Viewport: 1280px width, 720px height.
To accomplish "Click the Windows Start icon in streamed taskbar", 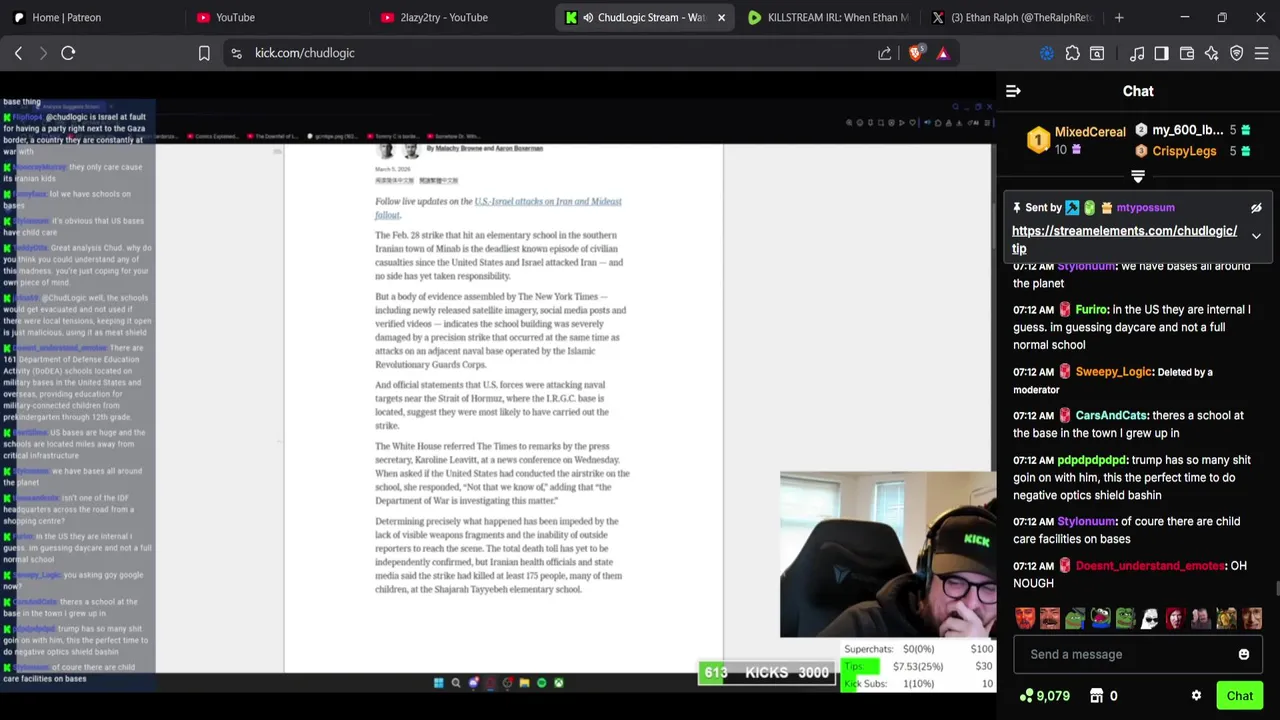I will pos(438,683).
